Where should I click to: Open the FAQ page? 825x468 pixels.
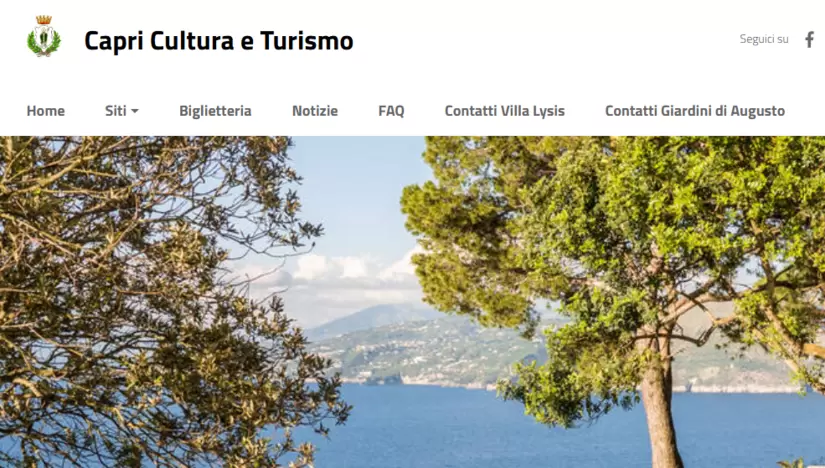click(x=391, y=111)
